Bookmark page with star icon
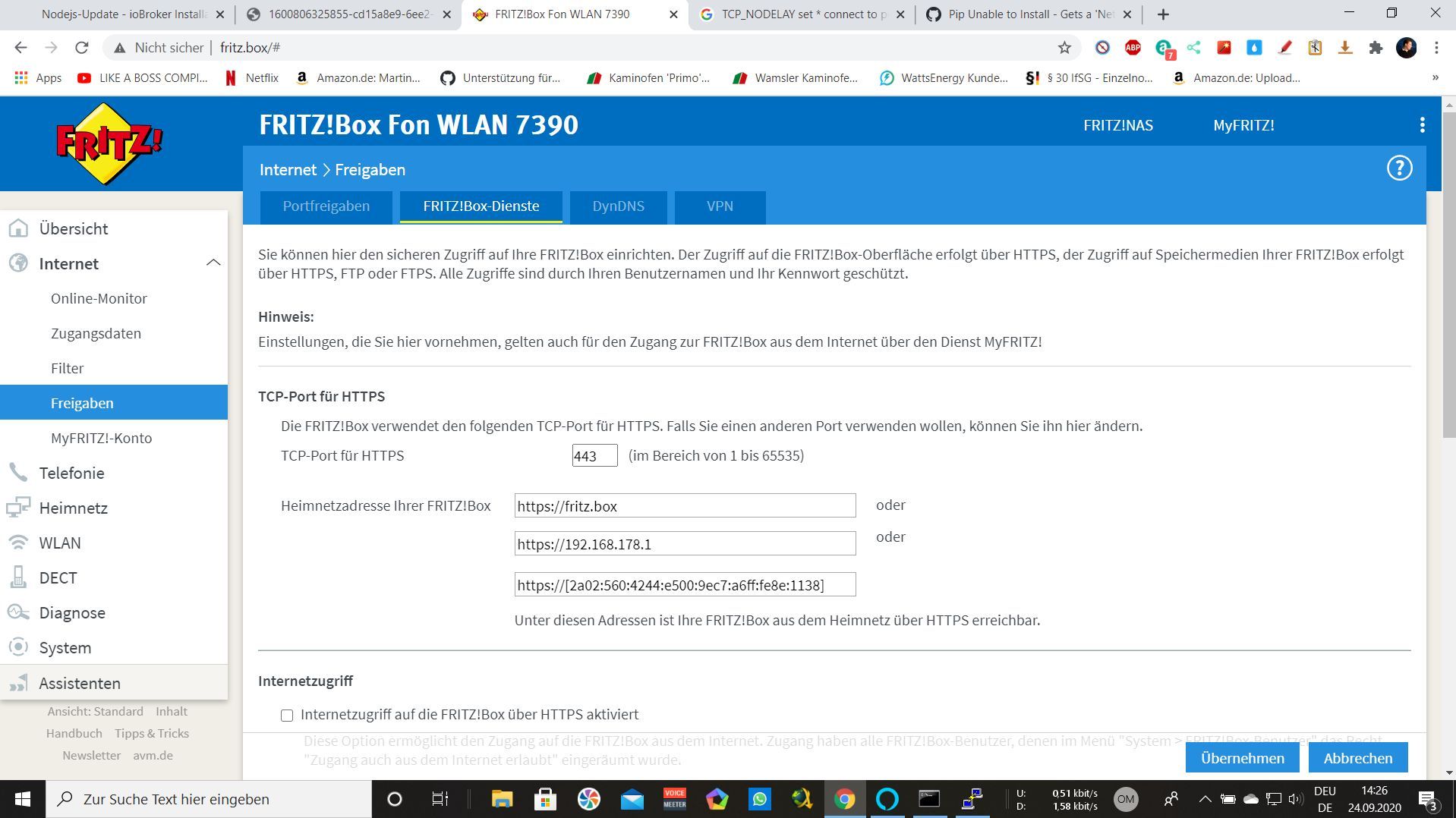Viewport: 1456px width, 818px height. click(x=1064, y=48)
